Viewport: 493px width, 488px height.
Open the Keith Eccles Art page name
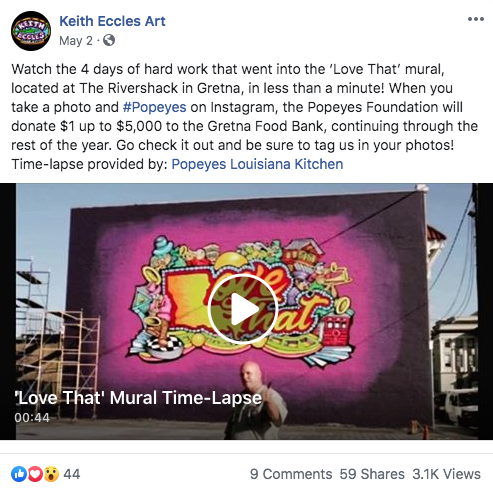[112, 21]
